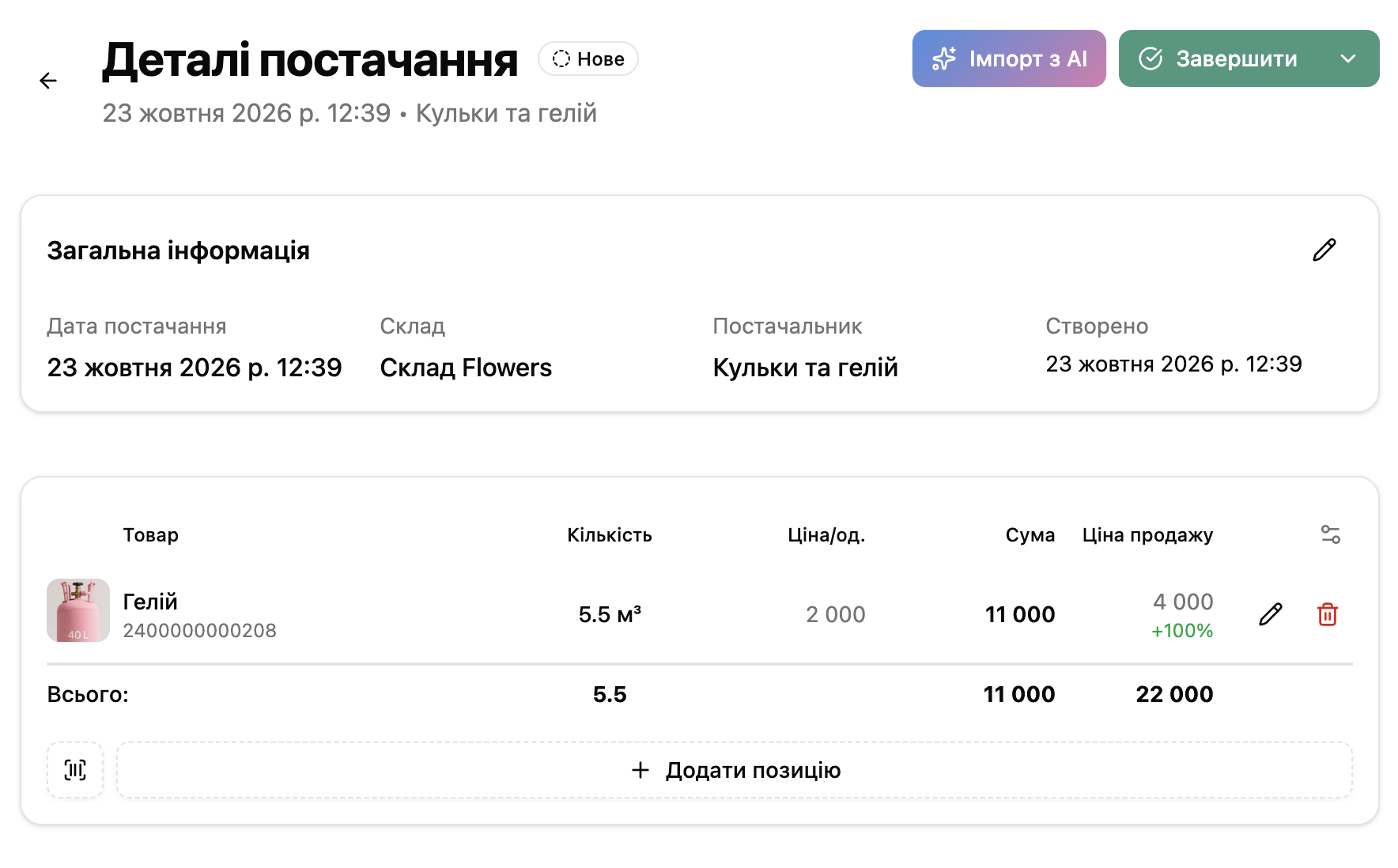
Task: Click the Склад Flowers warehouse value
Action: click(x=466, y=368)
